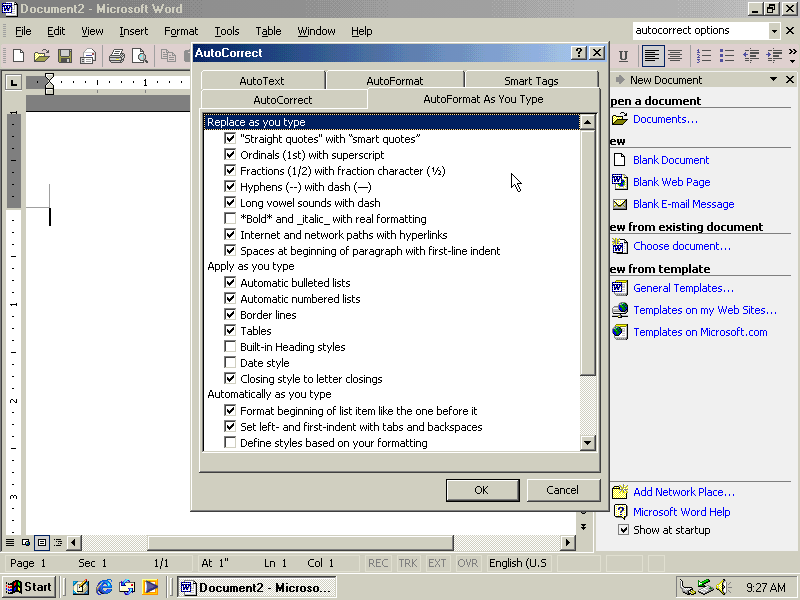Switch to the AutoFormat tab
The height and width of the screenshot is (600, 800).
click(x=395, y=81)
